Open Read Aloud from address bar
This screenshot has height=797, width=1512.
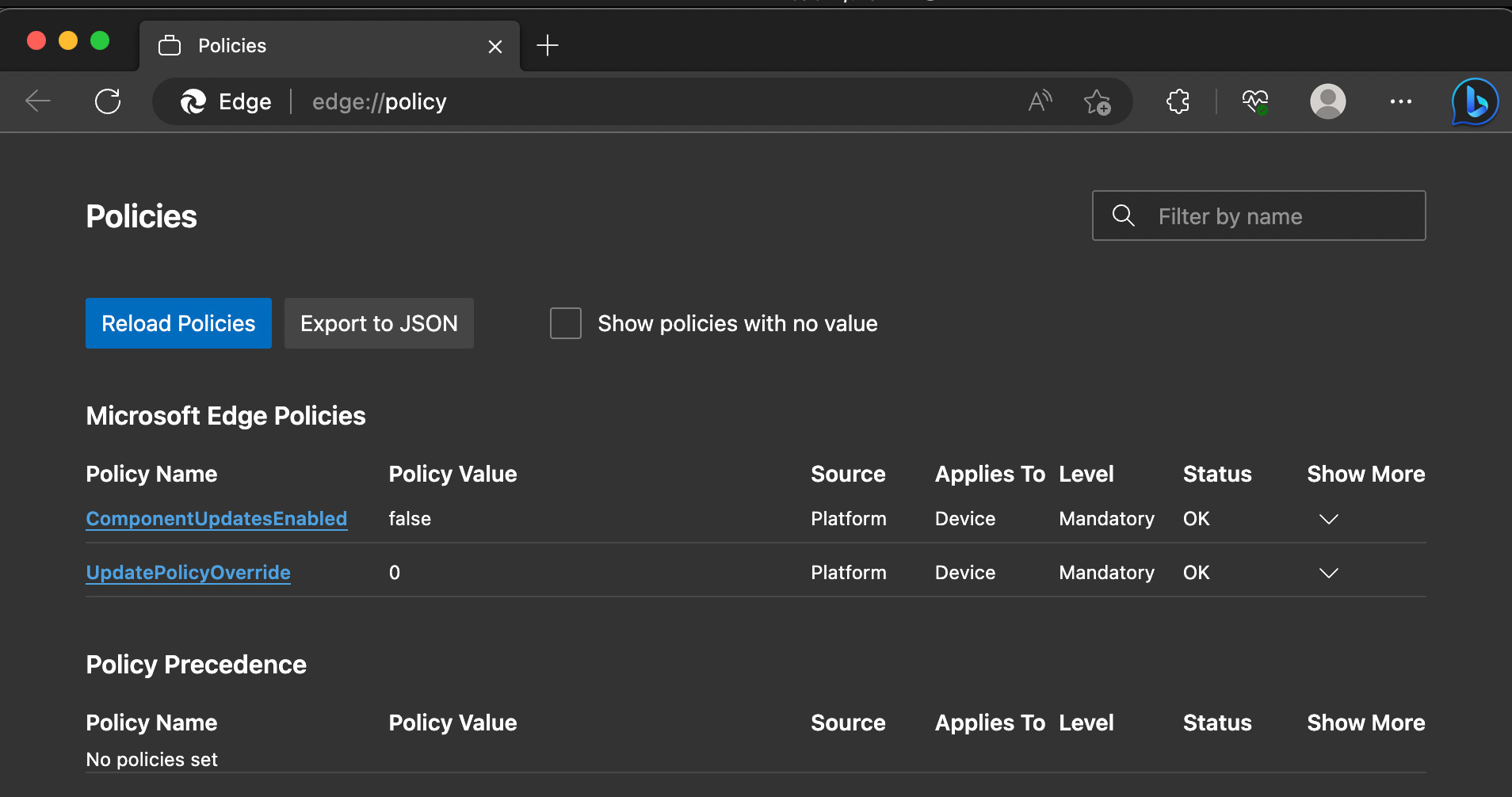tap(1040, 101)
